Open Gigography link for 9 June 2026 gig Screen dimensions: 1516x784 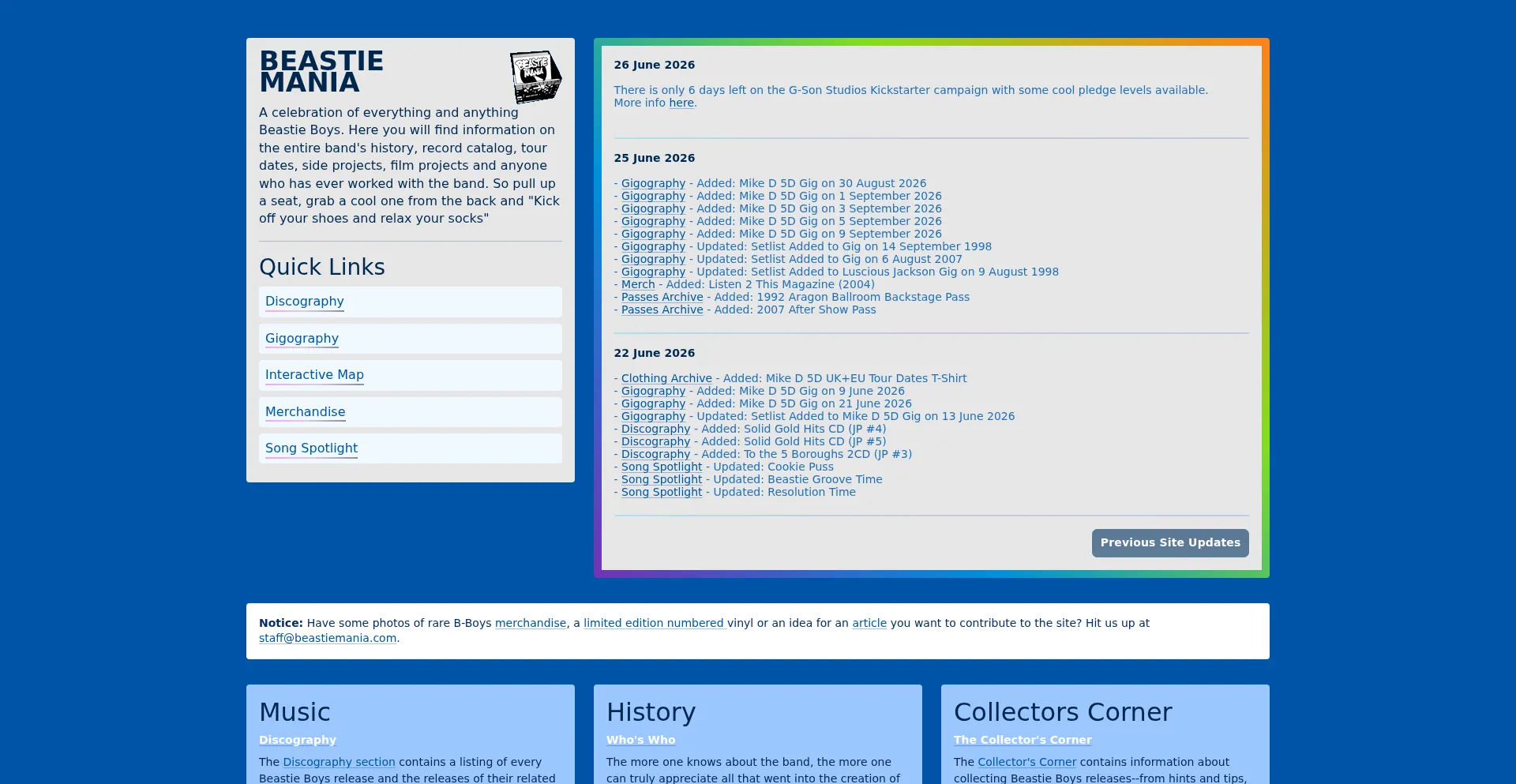point(653,392)
